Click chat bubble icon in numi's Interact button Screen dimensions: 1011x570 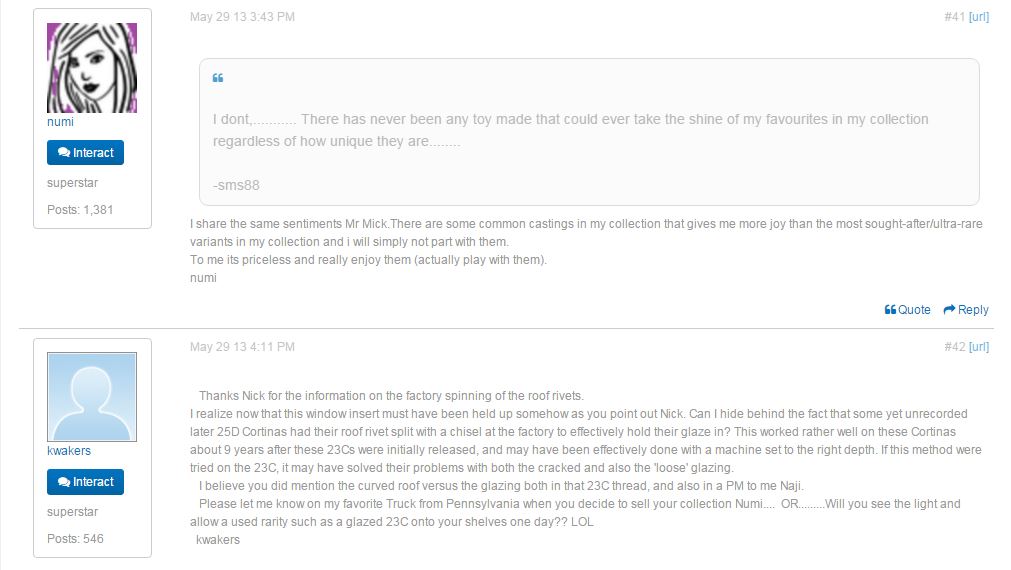(x=64, y=153)
